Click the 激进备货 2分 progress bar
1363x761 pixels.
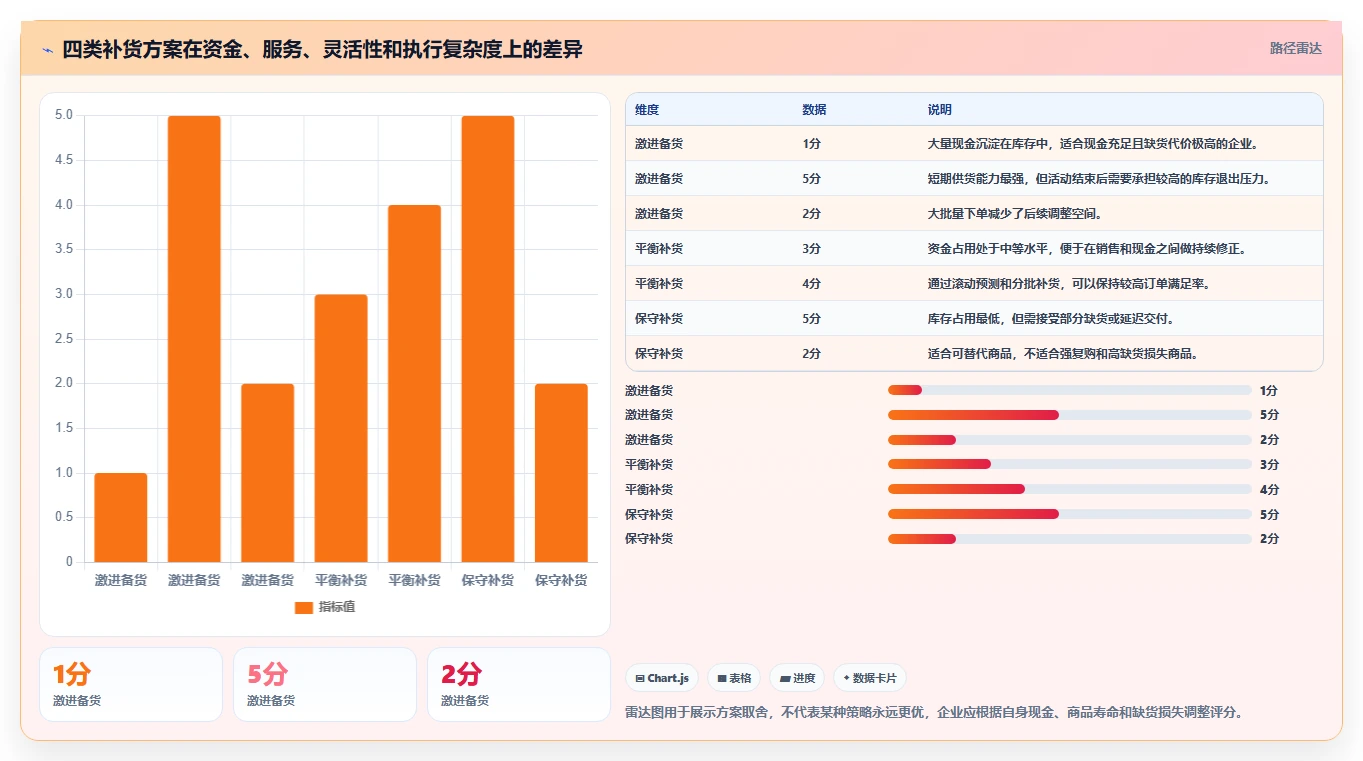[1070, 440]
